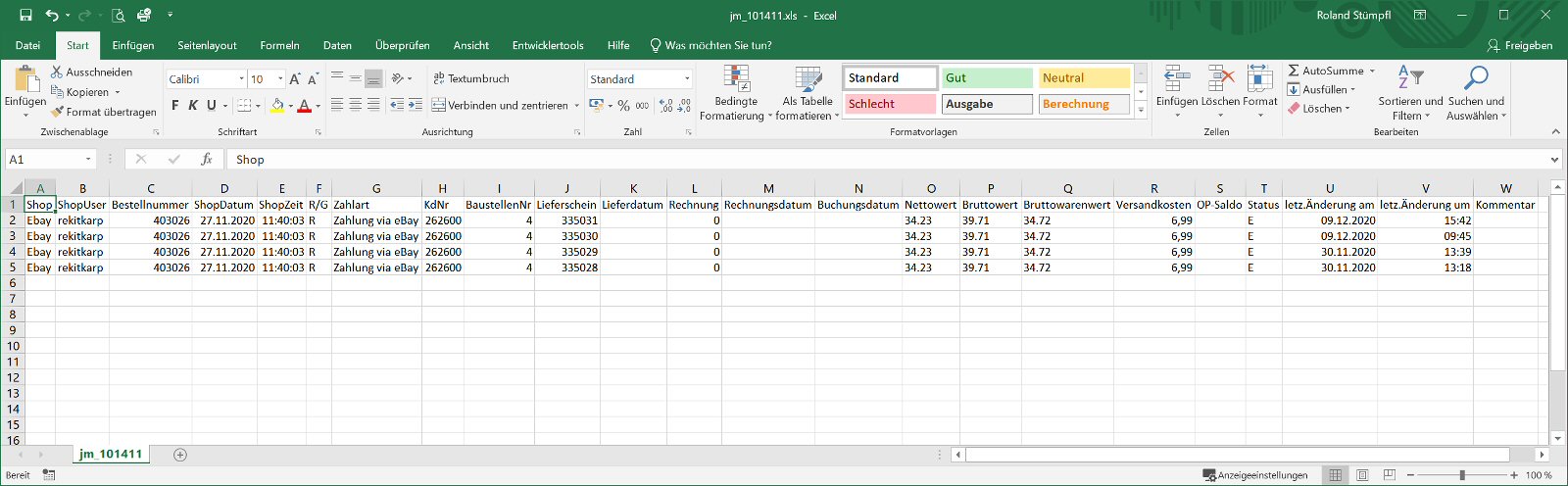
Task: Align text to vertical middle
Action: [356, 78]
